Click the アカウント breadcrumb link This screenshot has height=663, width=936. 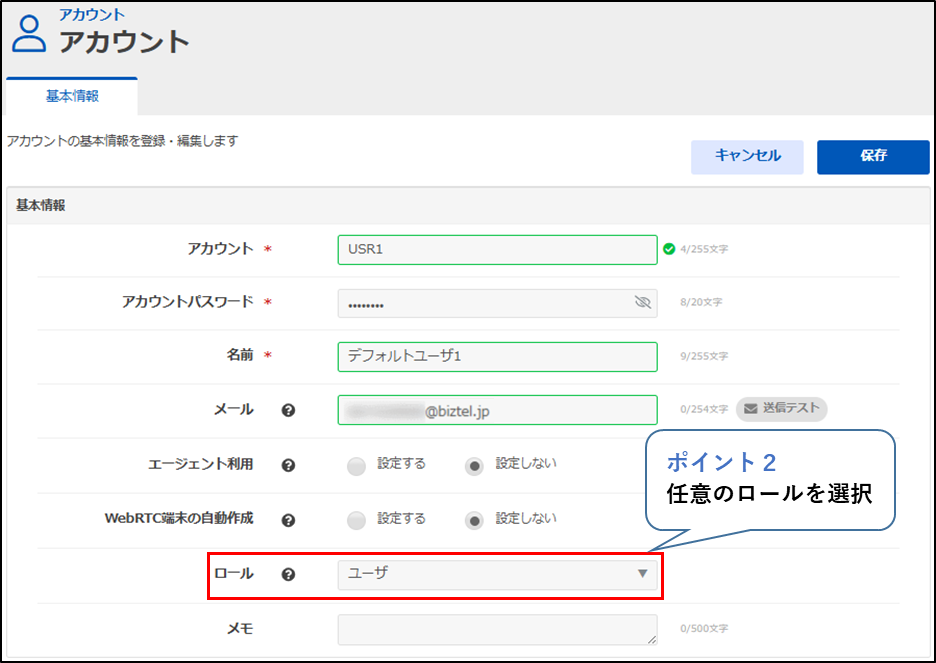click(92, 14)
